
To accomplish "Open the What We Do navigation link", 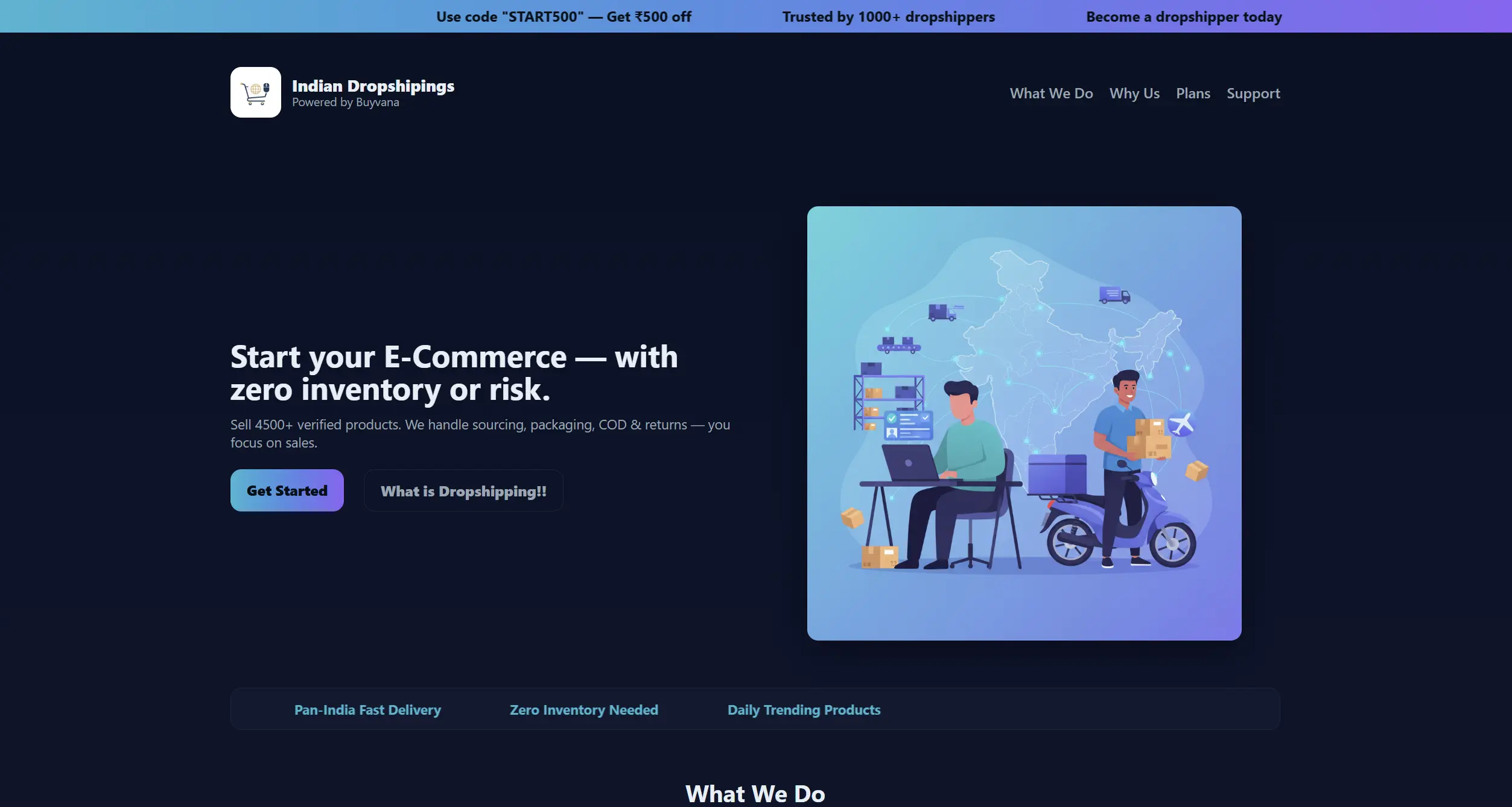I will [x=1051, y=93].
